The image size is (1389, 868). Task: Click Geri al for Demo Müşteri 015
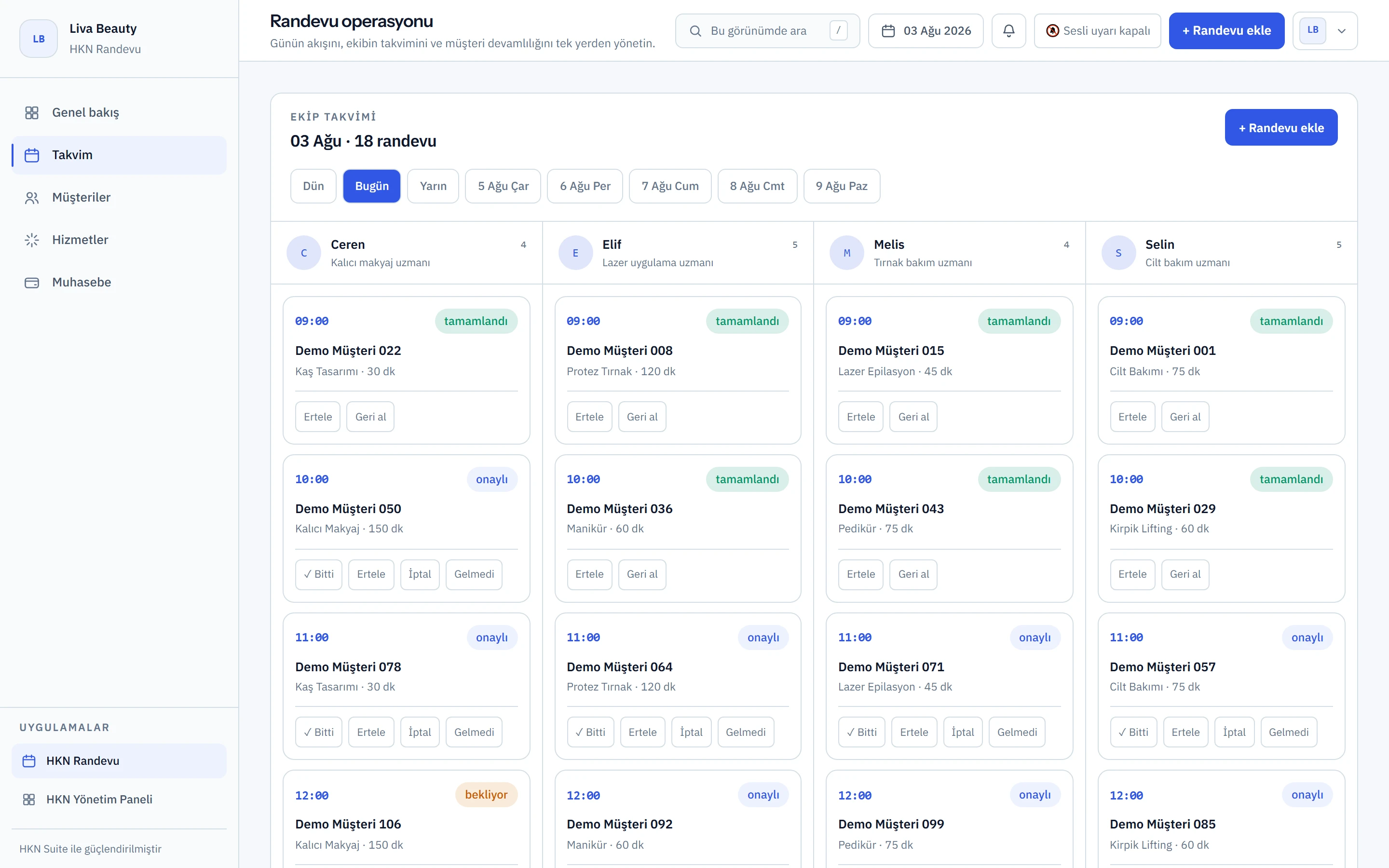[913, 417]
